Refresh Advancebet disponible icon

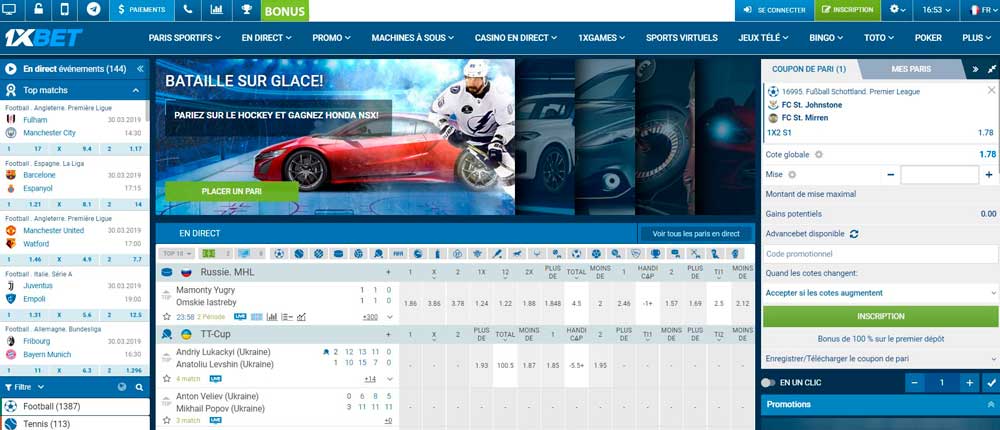point(854,234)
